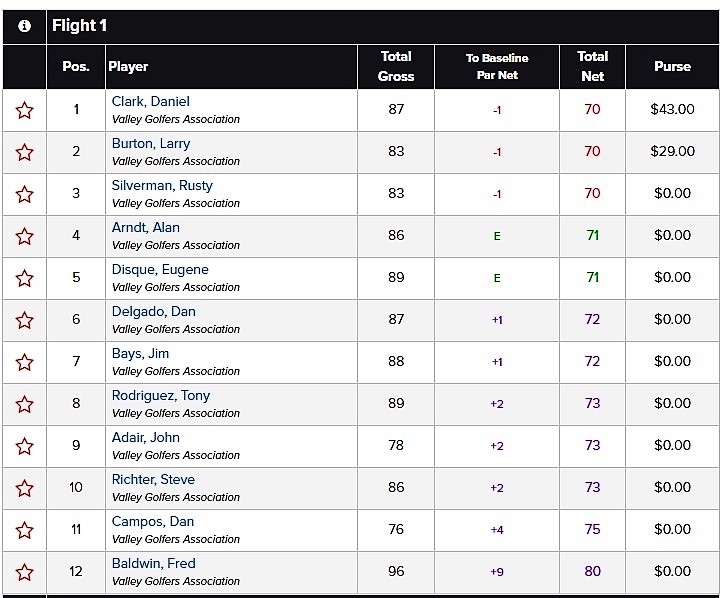Favorite Daniel Clark with the star icon
This screenshot has width=721, height=598.
24,110
